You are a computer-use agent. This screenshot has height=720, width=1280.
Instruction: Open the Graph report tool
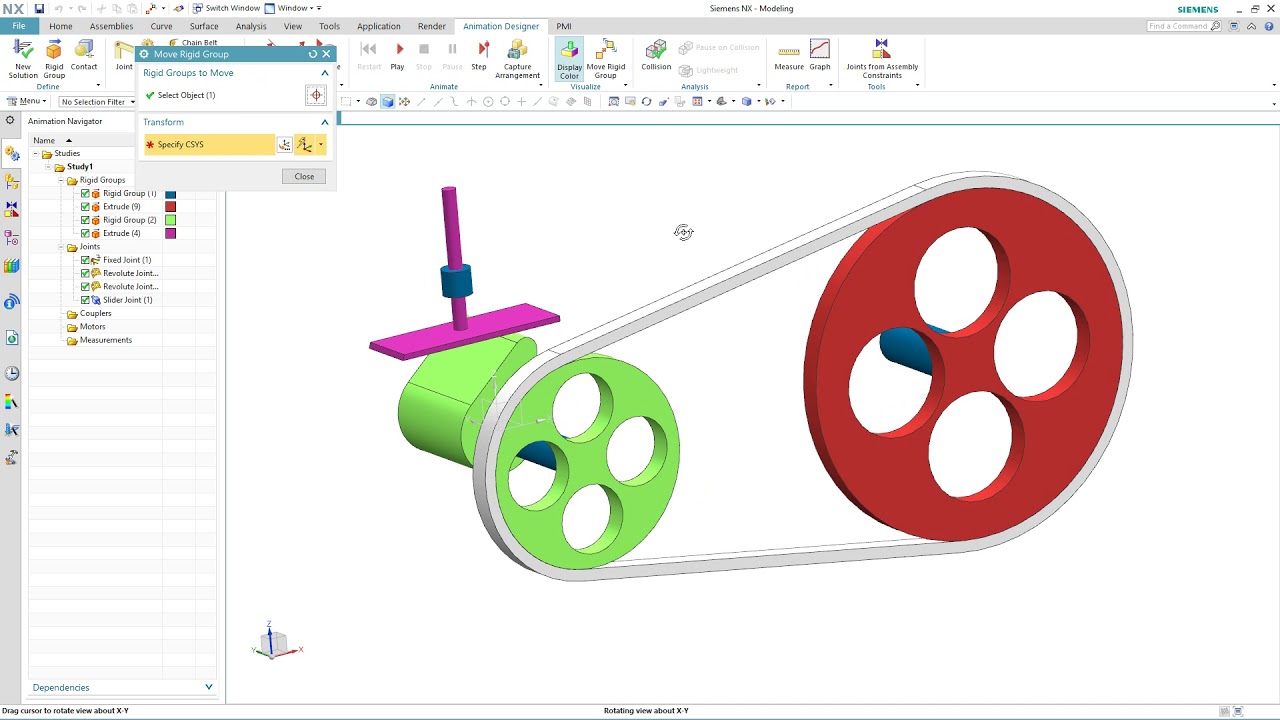pyautogui.click(x=820, y=56)
